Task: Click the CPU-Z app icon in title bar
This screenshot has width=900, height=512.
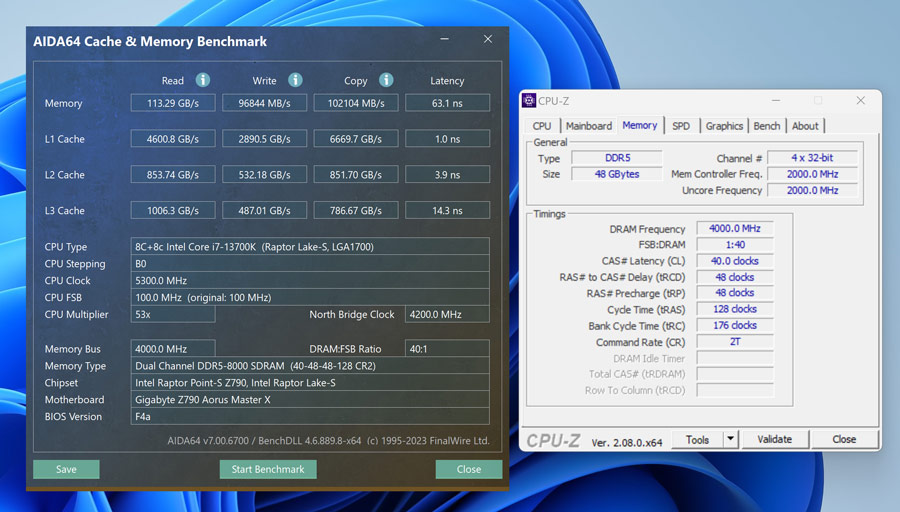Action: (529, 100)
